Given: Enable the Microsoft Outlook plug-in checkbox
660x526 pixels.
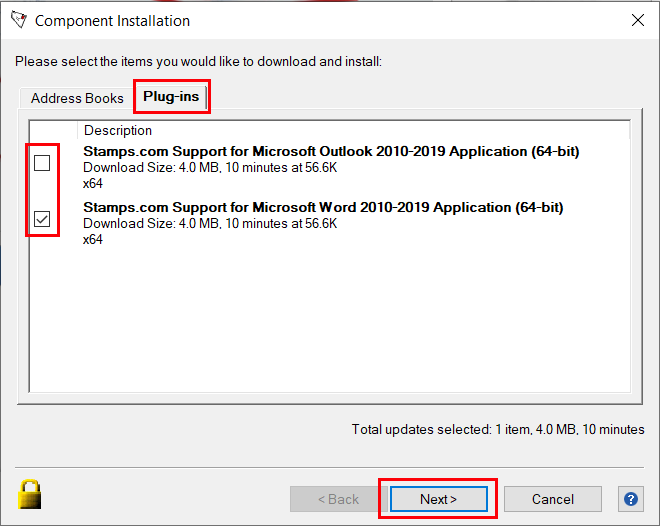Looking at the screenshot, I should [x=42, y=163].
